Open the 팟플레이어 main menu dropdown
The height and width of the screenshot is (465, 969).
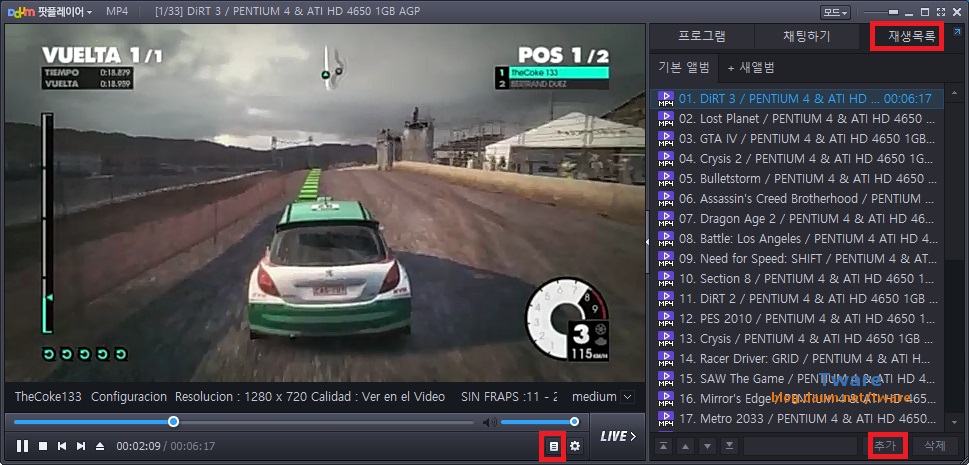coord(51,12)
